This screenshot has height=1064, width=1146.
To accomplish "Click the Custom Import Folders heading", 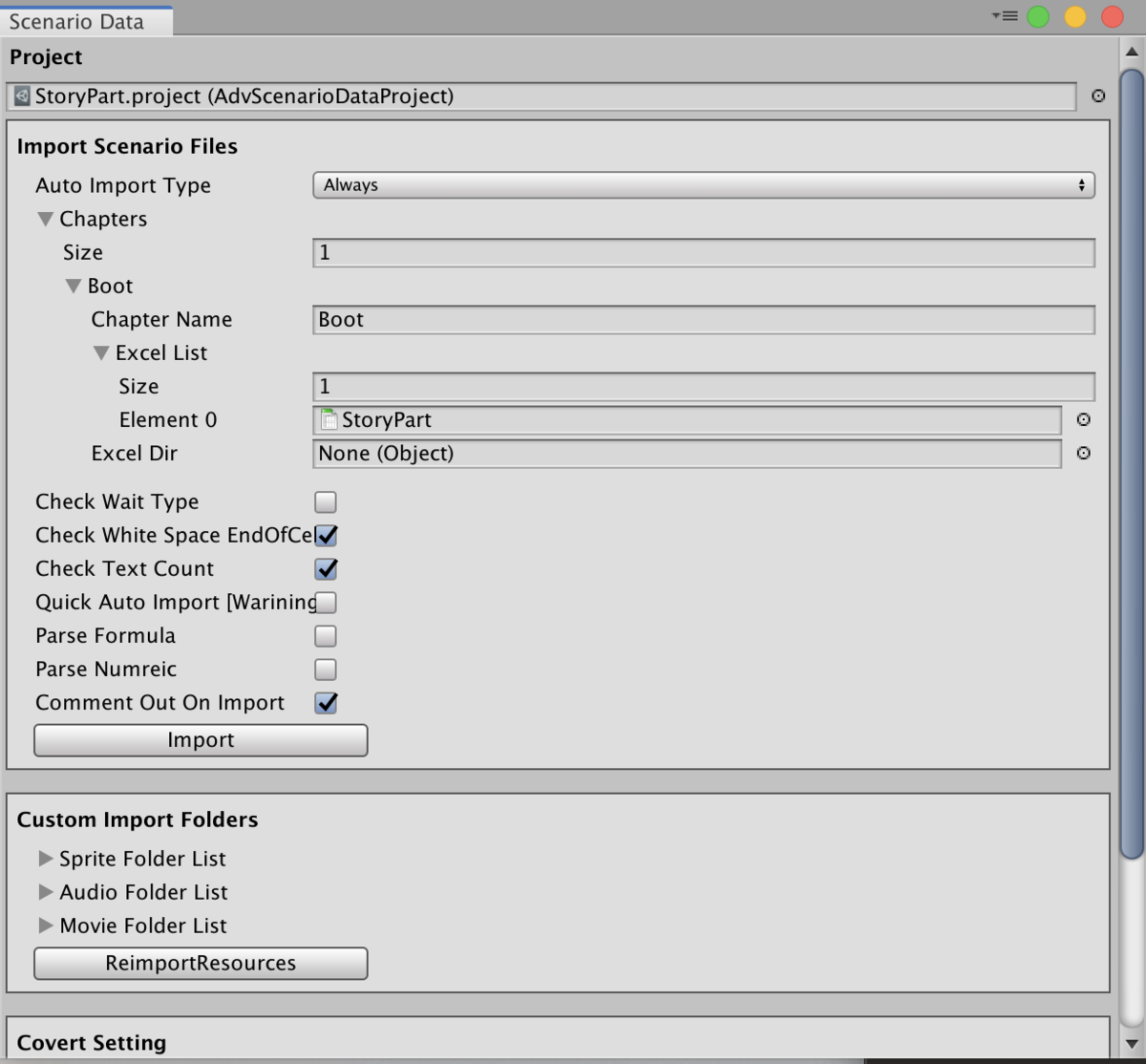I will [x=138, y=819].
